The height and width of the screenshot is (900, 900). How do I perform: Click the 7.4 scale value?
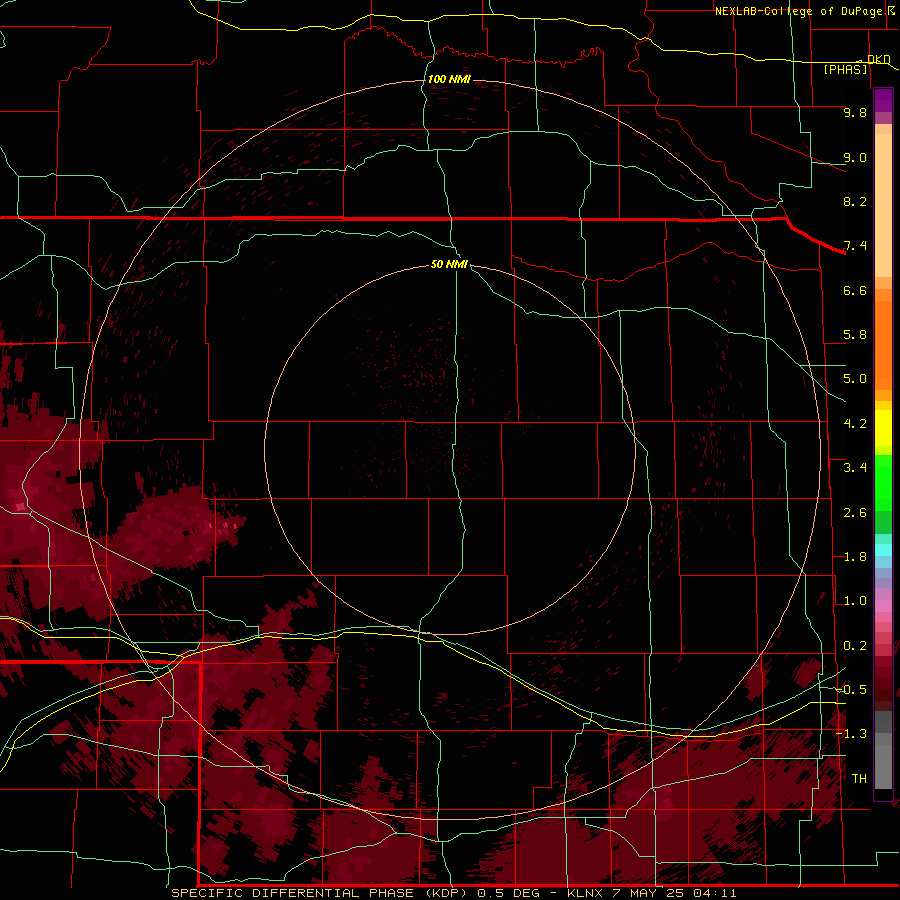[855, 246]
